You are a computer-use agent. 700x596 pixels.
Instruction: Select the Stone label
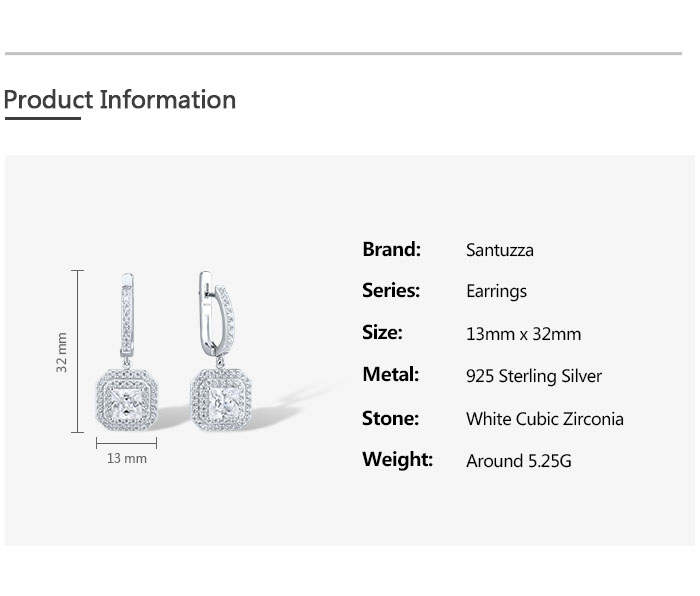[x=390, y=418]
